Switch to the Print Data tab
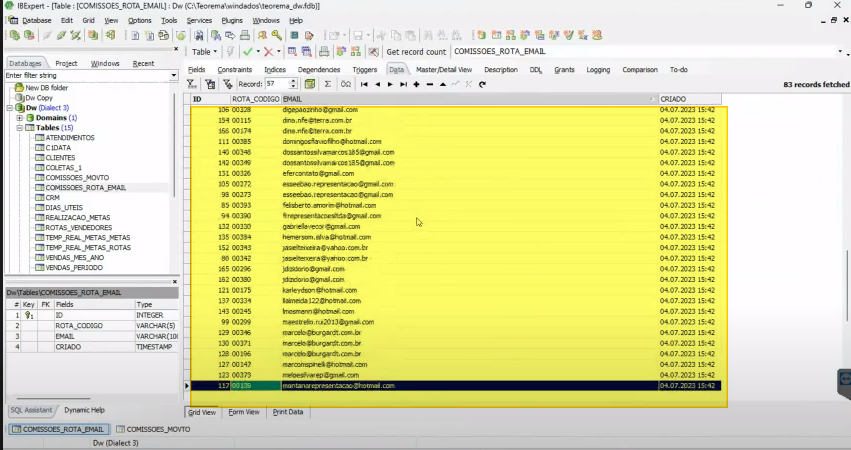 click(288, 412)
